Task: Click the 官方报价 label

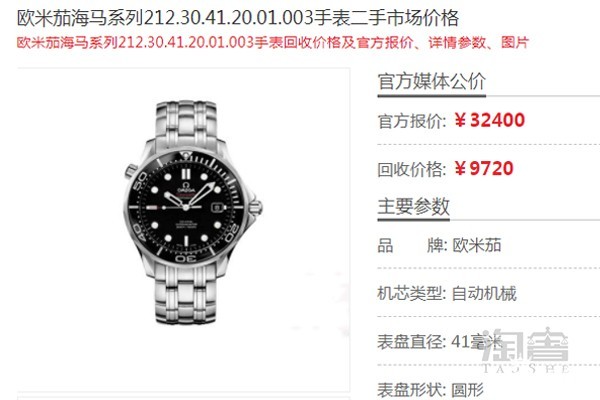Action: (x=412, y=121)
